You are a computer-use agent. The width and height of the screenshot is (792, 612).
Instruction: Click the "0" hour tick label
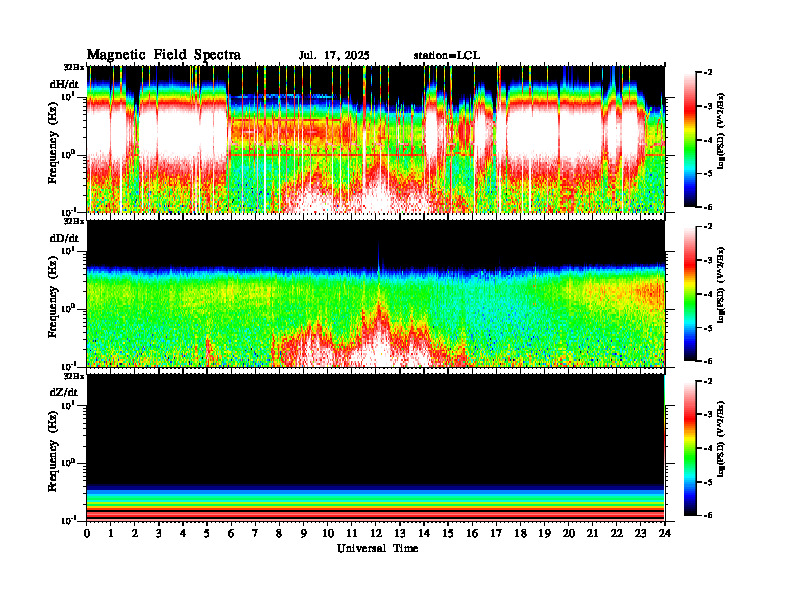pos(87,533)
